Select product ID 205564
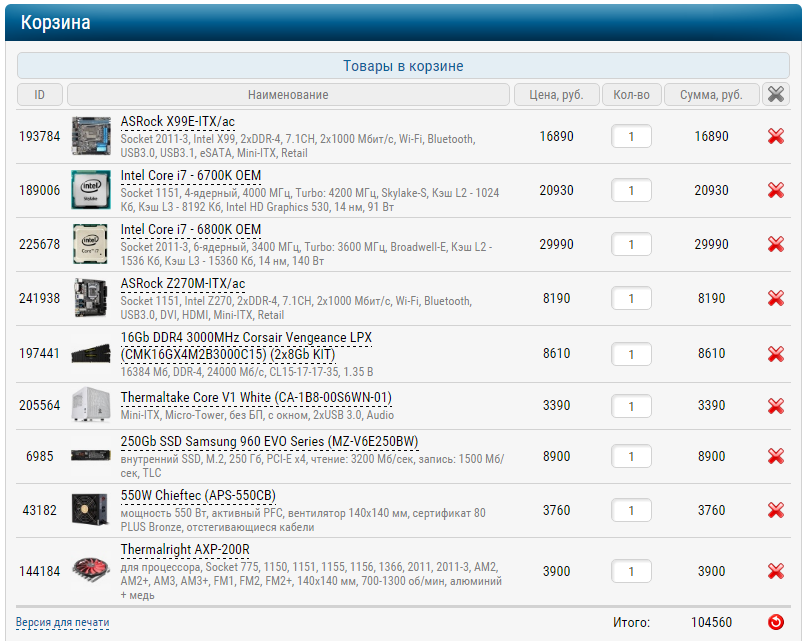The image size is (806, 641). tap(40, 406)
